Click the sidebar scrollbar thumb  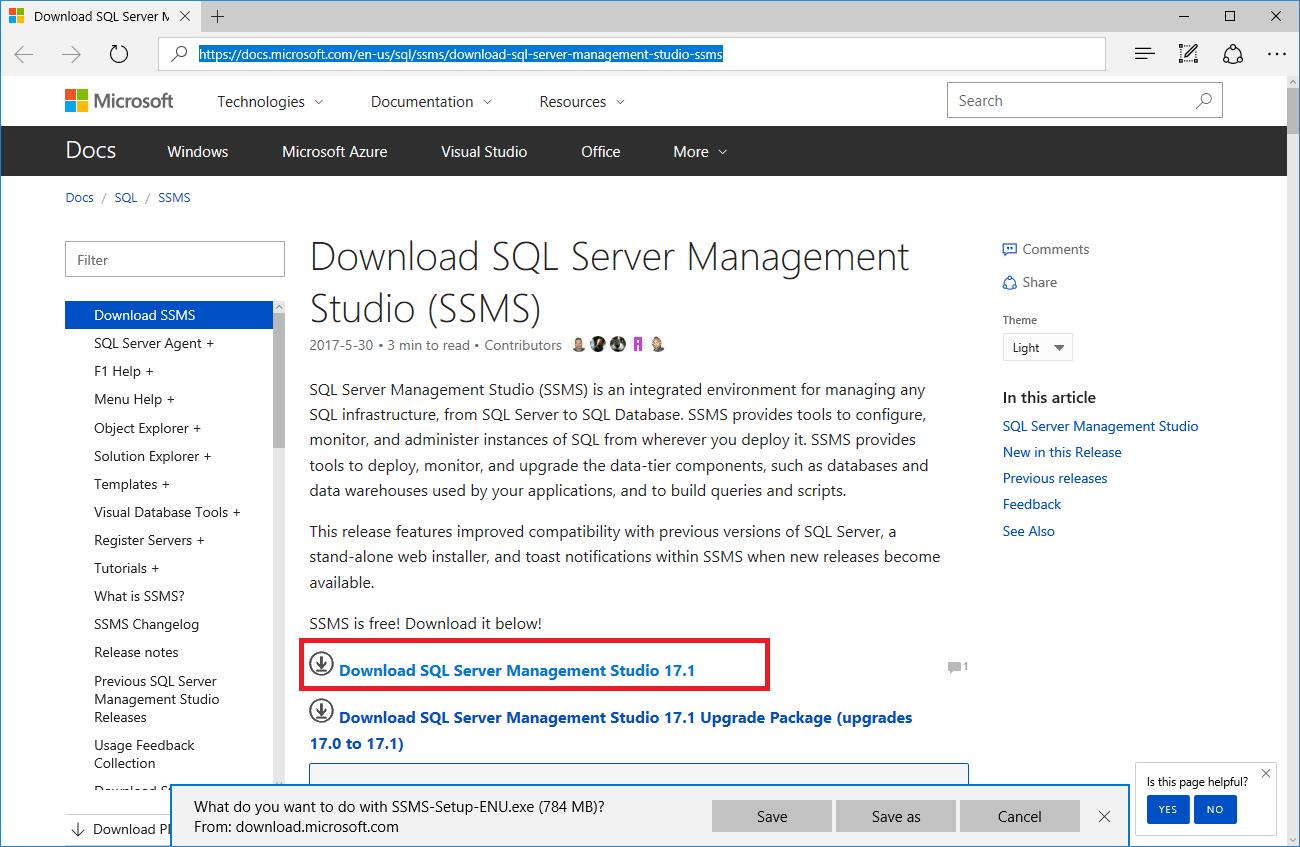click(279, 380)
